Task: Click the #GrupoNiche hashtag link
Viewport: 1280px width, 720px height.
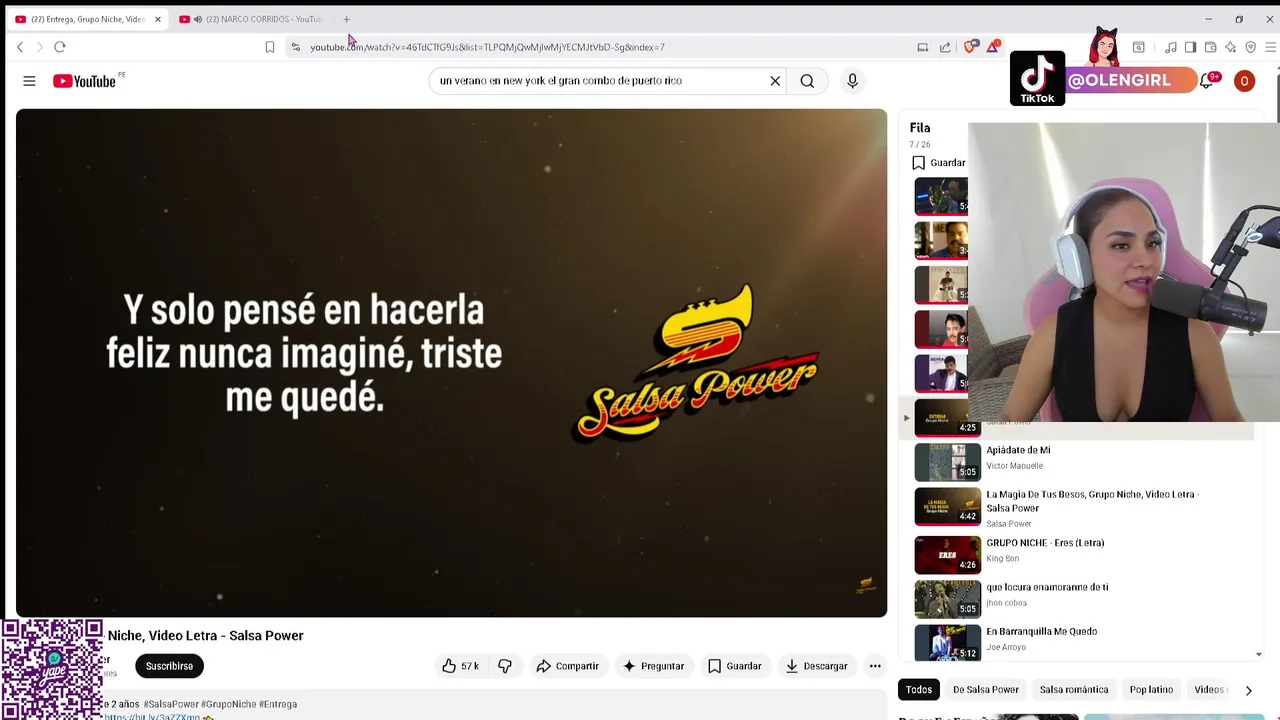Action: coord(229,704)
